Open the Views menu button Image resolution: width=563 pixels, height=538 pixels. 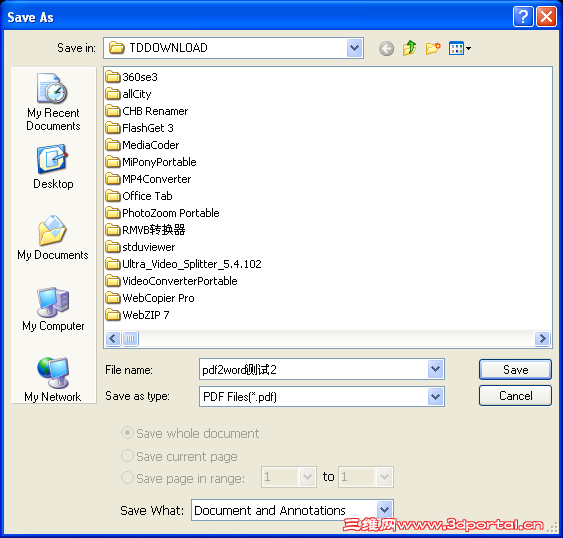coord(460,48)
